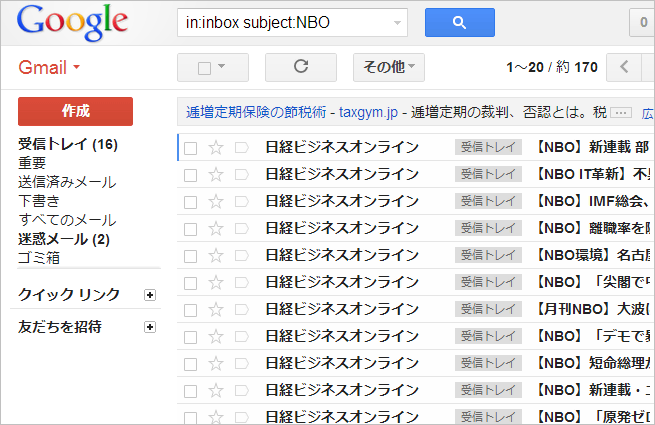Check the 【NBO環境】名古 email checkbox
655x425 pixels.
190,256
